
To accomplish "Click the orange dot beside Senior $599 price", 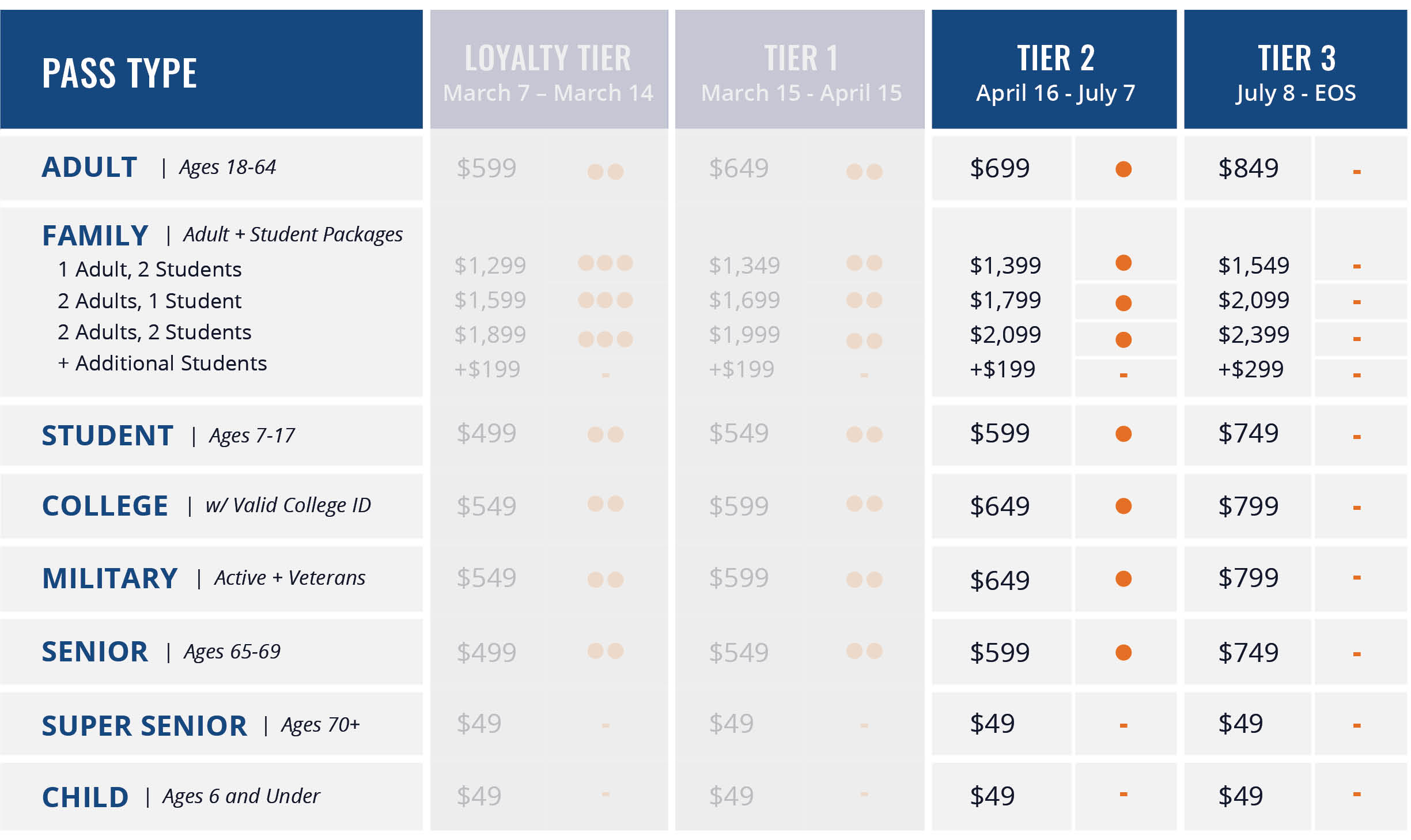I will (x=1123, y=652).
